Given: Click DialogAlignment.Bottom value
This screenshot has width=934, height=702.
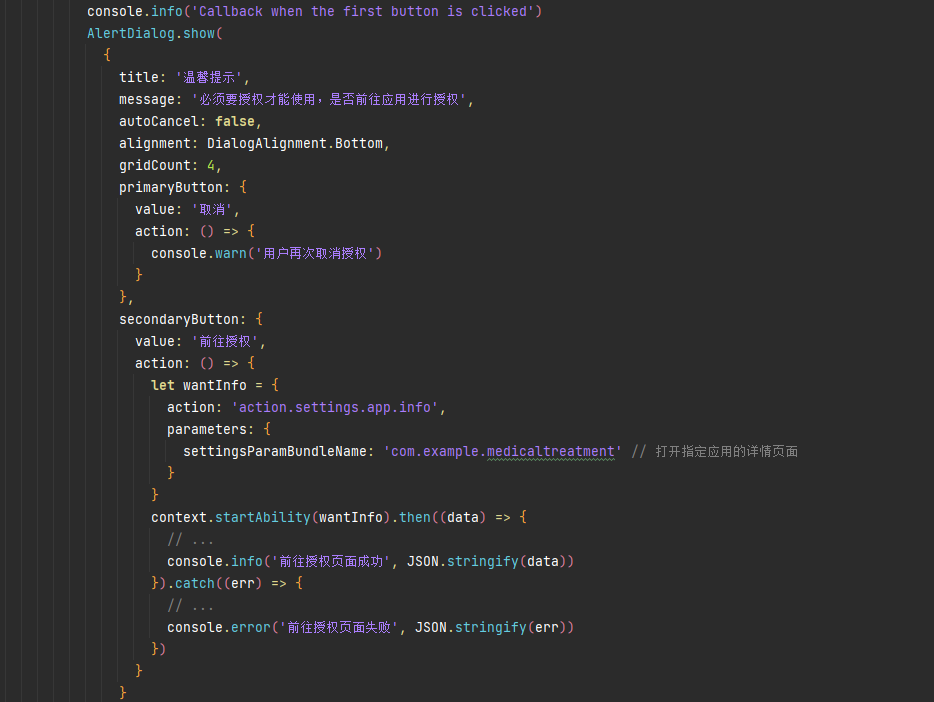Looking at the screenshot, I should 295,143.
